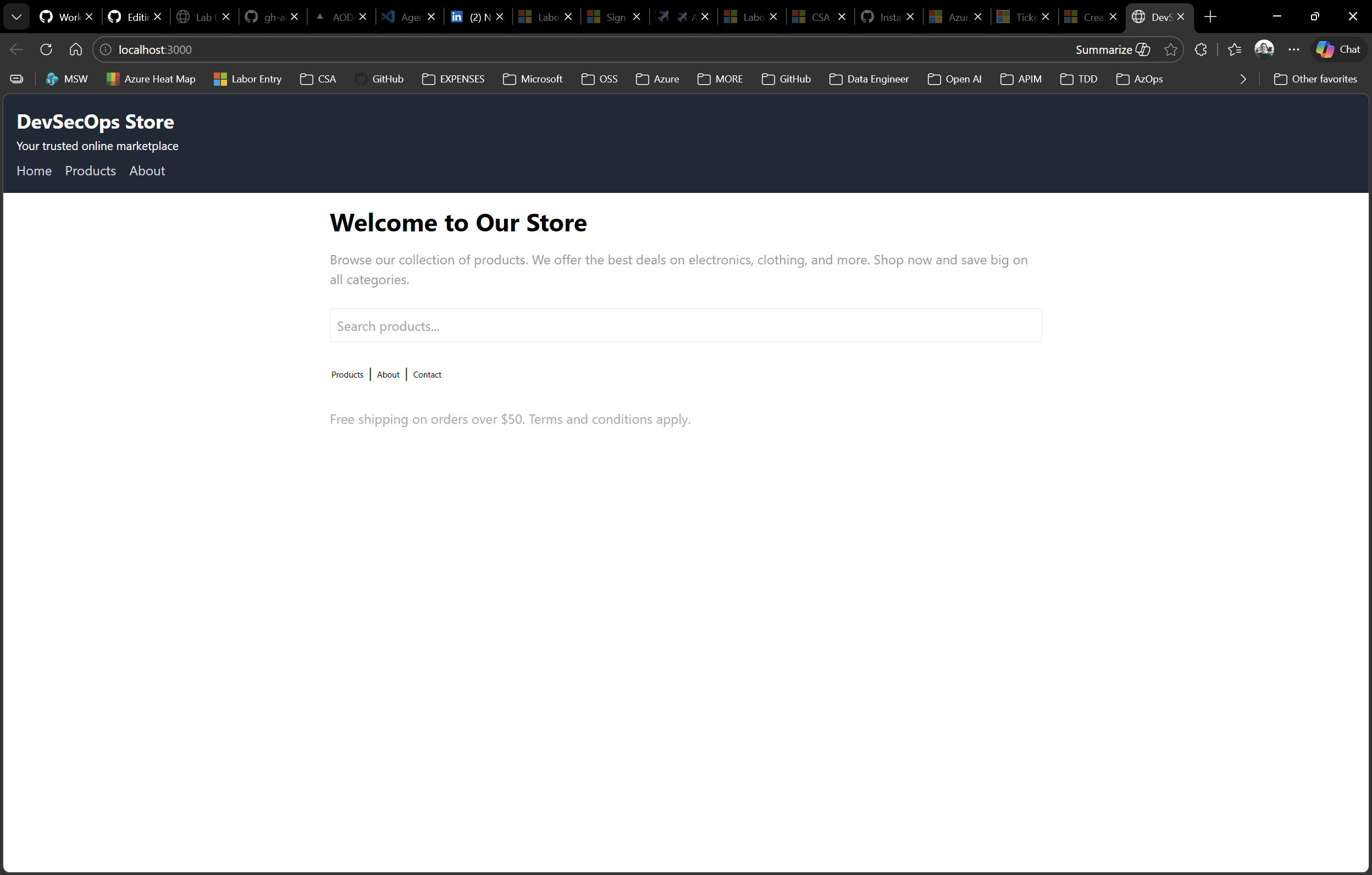Open browser extensions via puzzle icon
This screenshot has height=875, width=1372.
click(1201, 49)
